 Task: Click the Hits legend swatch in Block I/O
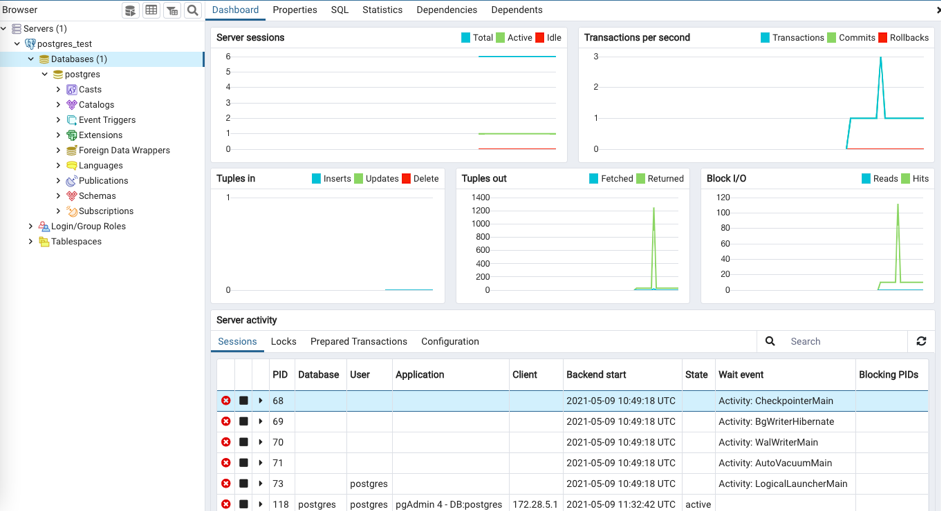(905, 179)
